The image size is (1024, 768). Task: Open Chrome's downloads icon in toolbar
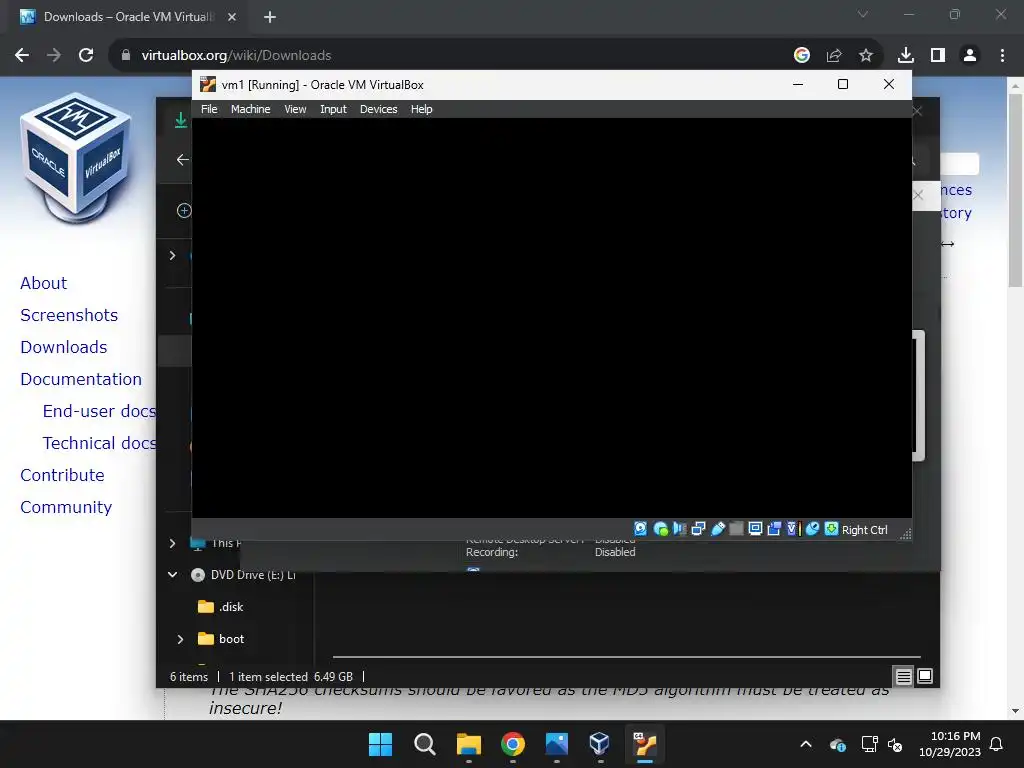pyautogui.click(x=905, y=56)
